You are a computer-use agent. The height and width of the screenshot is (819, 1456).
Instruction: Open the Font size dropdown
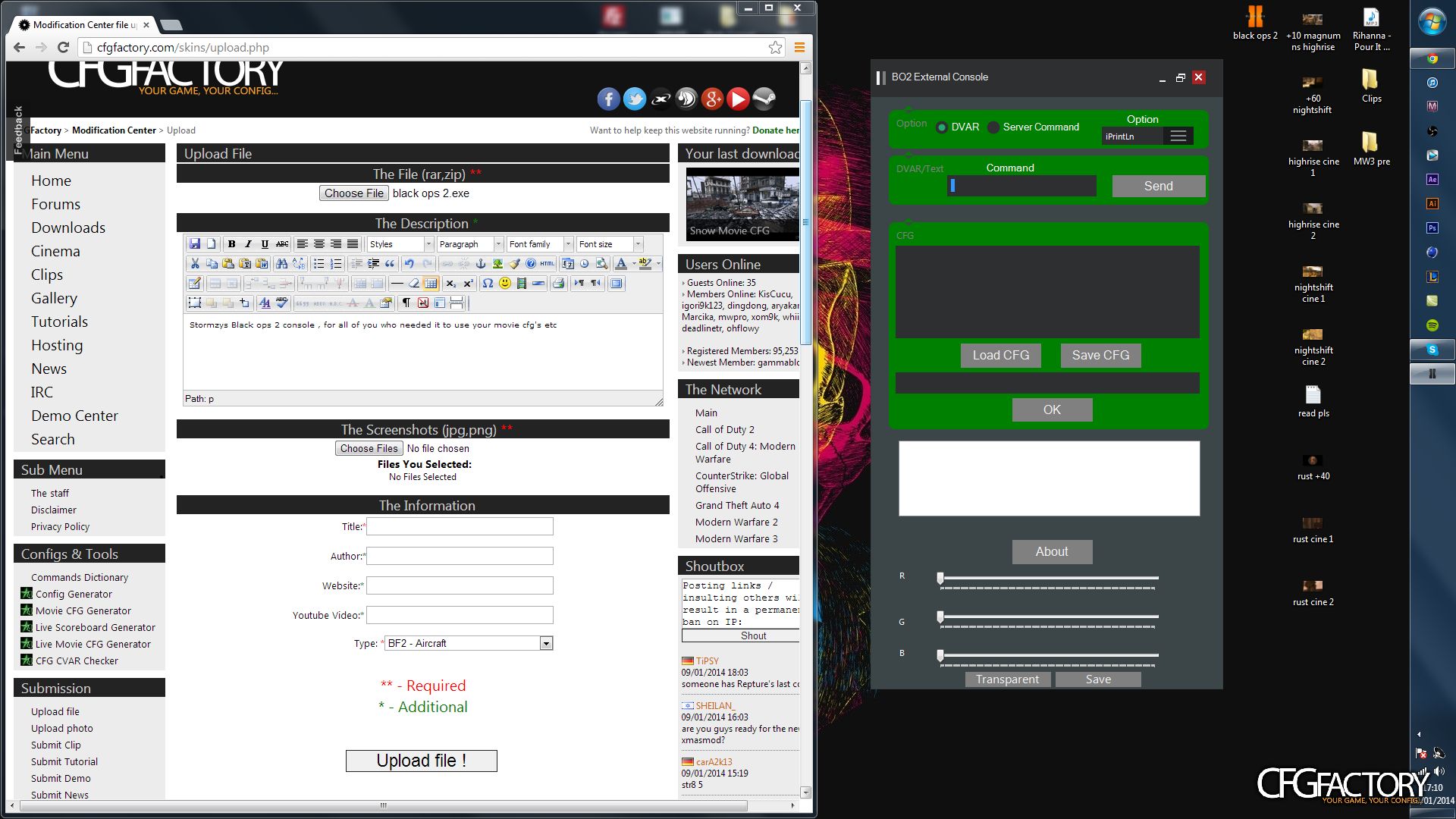[610, 244]
